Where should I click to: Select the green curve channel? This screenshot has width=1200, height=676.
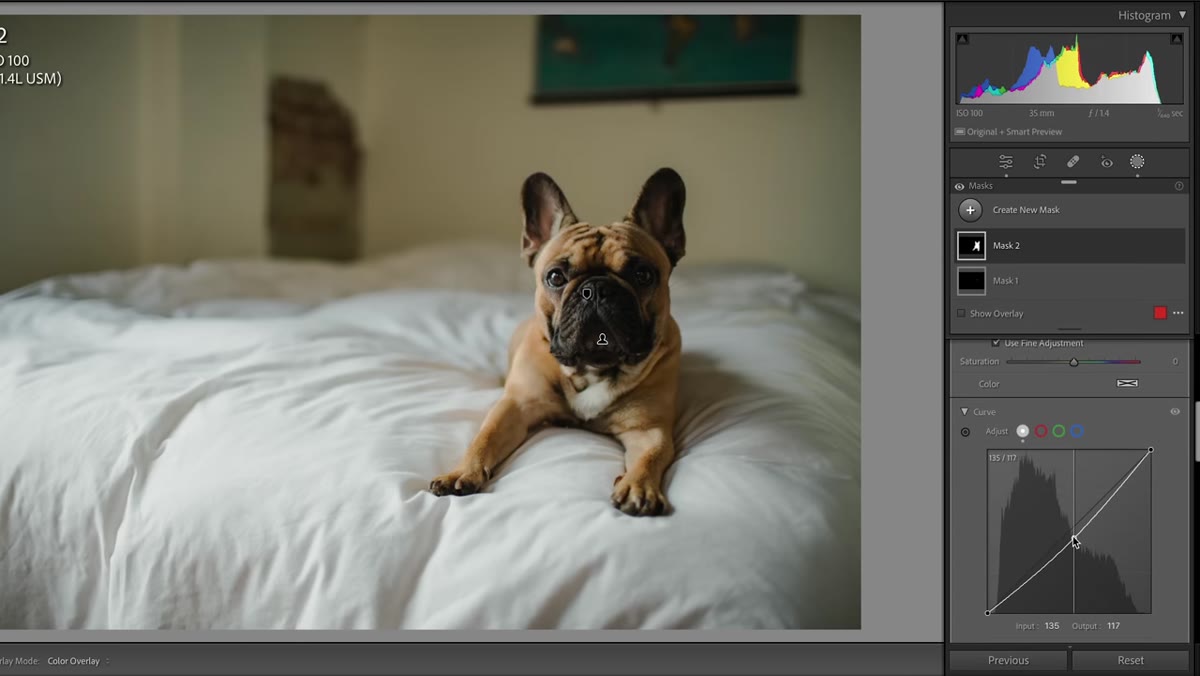1059,431
